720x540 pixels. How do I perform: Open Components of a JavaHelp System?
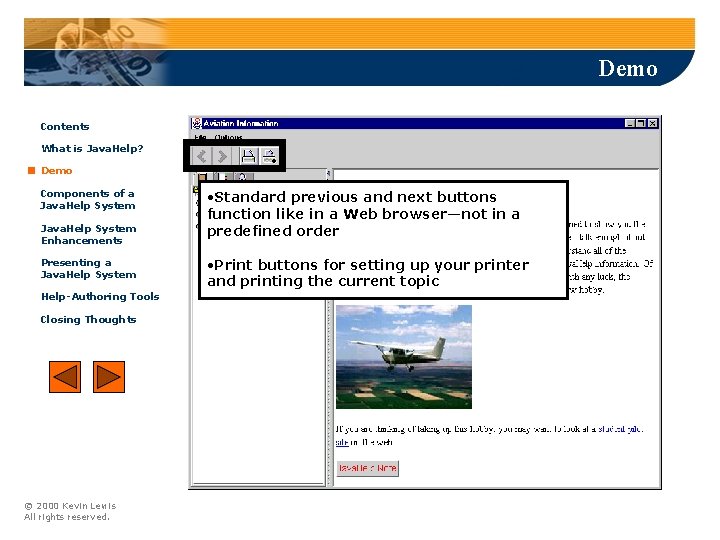88,199
